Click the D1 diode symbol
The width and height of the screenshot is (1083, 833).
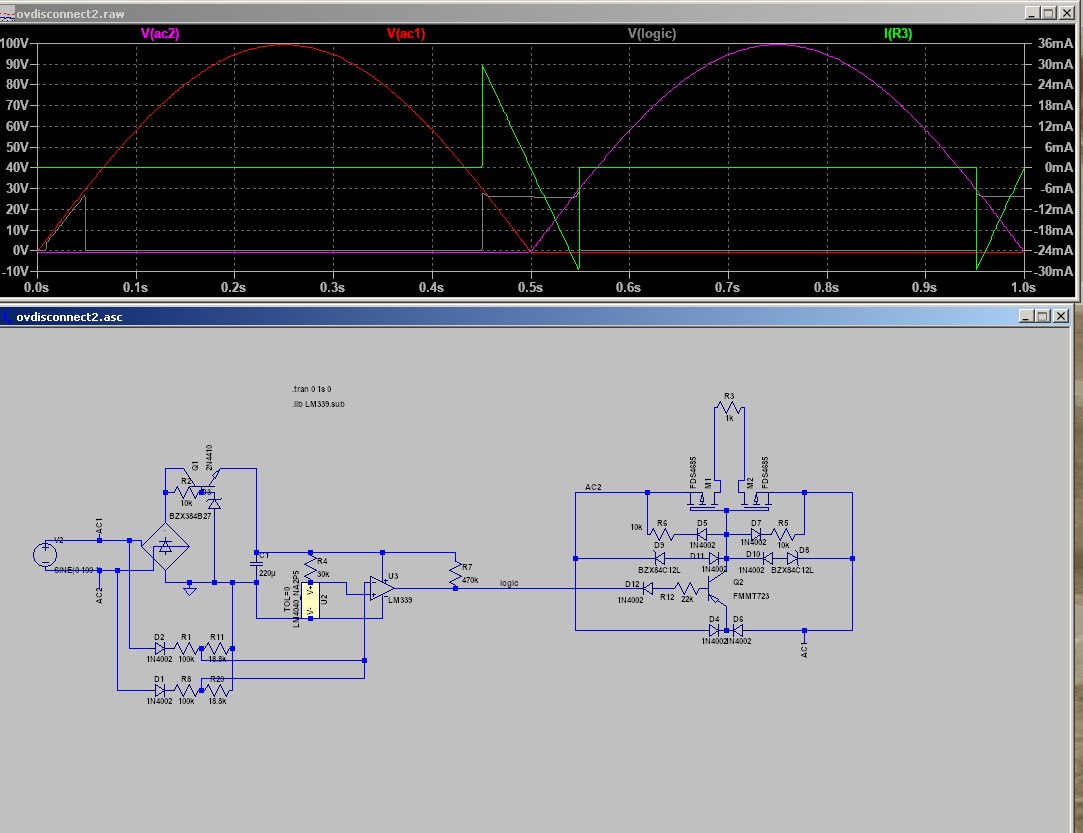(160, 689)
